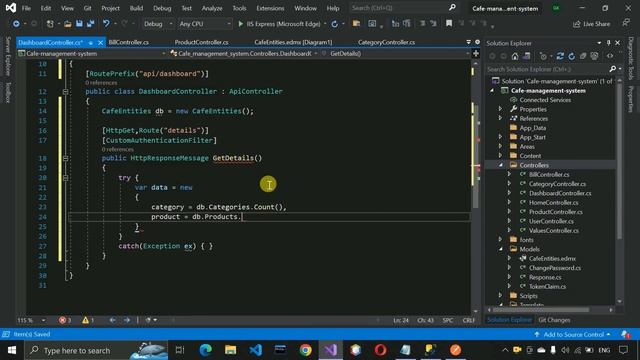Click the errors count indicator in editor footer
Image resolution: width=640 pixels, height=360 pixels.
tap(65, 320)
